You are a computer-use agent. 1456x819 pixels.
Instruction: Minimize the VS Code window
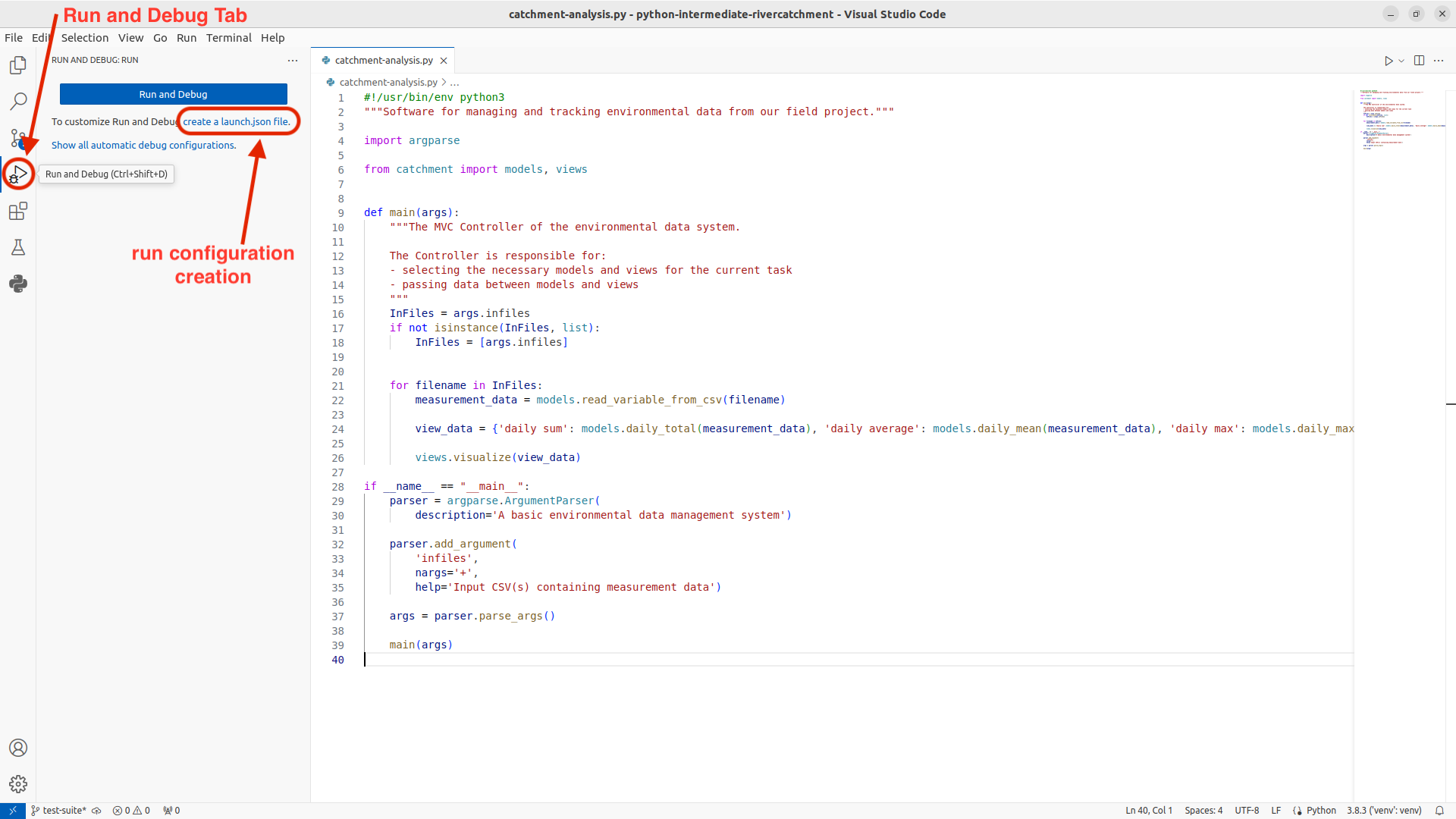click(1391, 14)
